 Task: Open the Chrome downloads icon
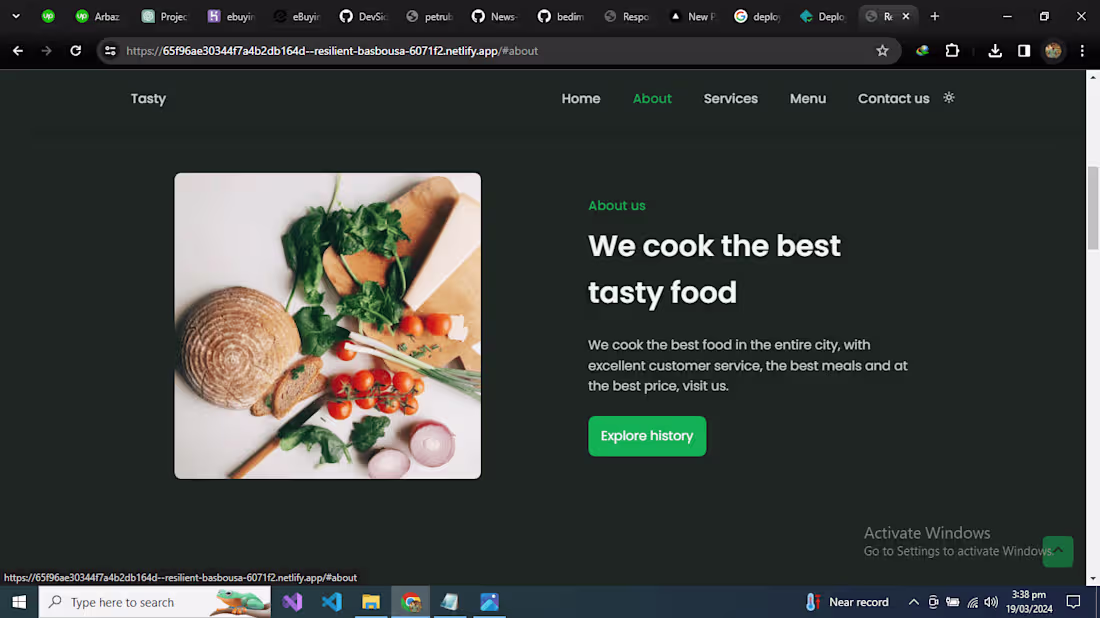pos(994,50)
